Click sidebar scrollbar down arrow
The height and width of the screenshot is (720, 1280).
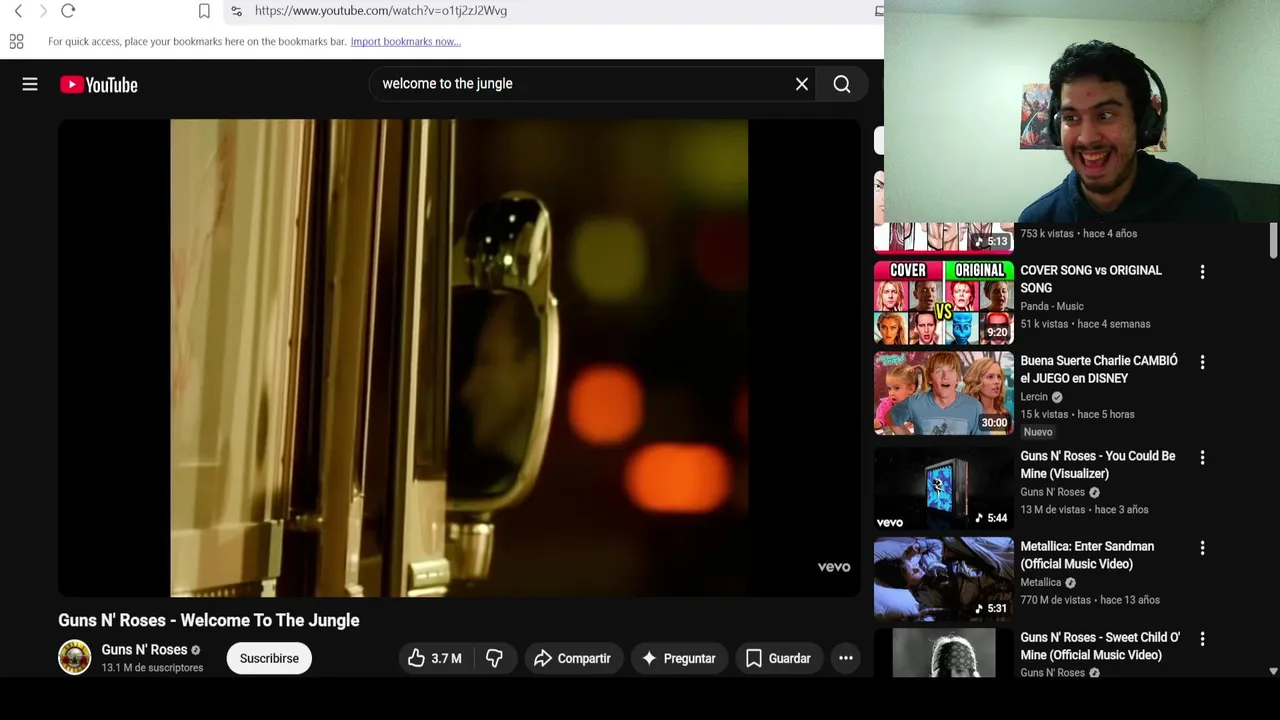1273,672
